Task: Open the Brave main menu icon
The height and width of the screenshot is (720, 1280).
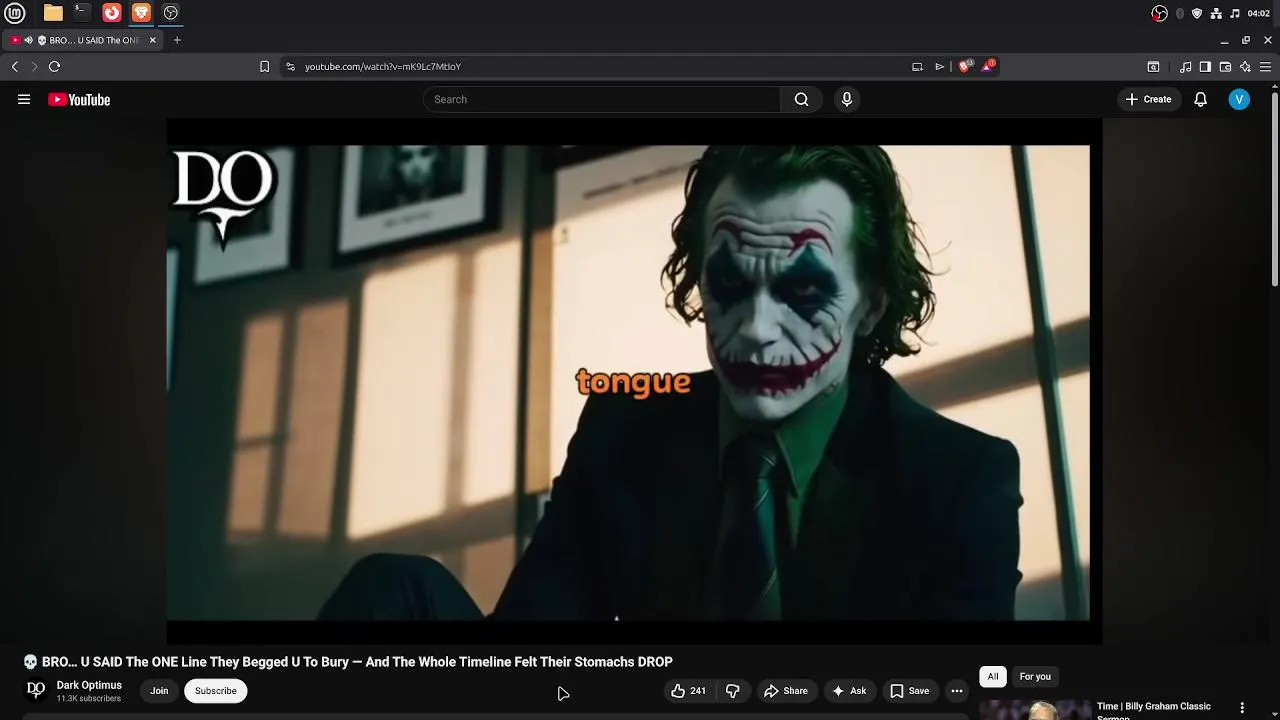Action: tap(1265, 66)
